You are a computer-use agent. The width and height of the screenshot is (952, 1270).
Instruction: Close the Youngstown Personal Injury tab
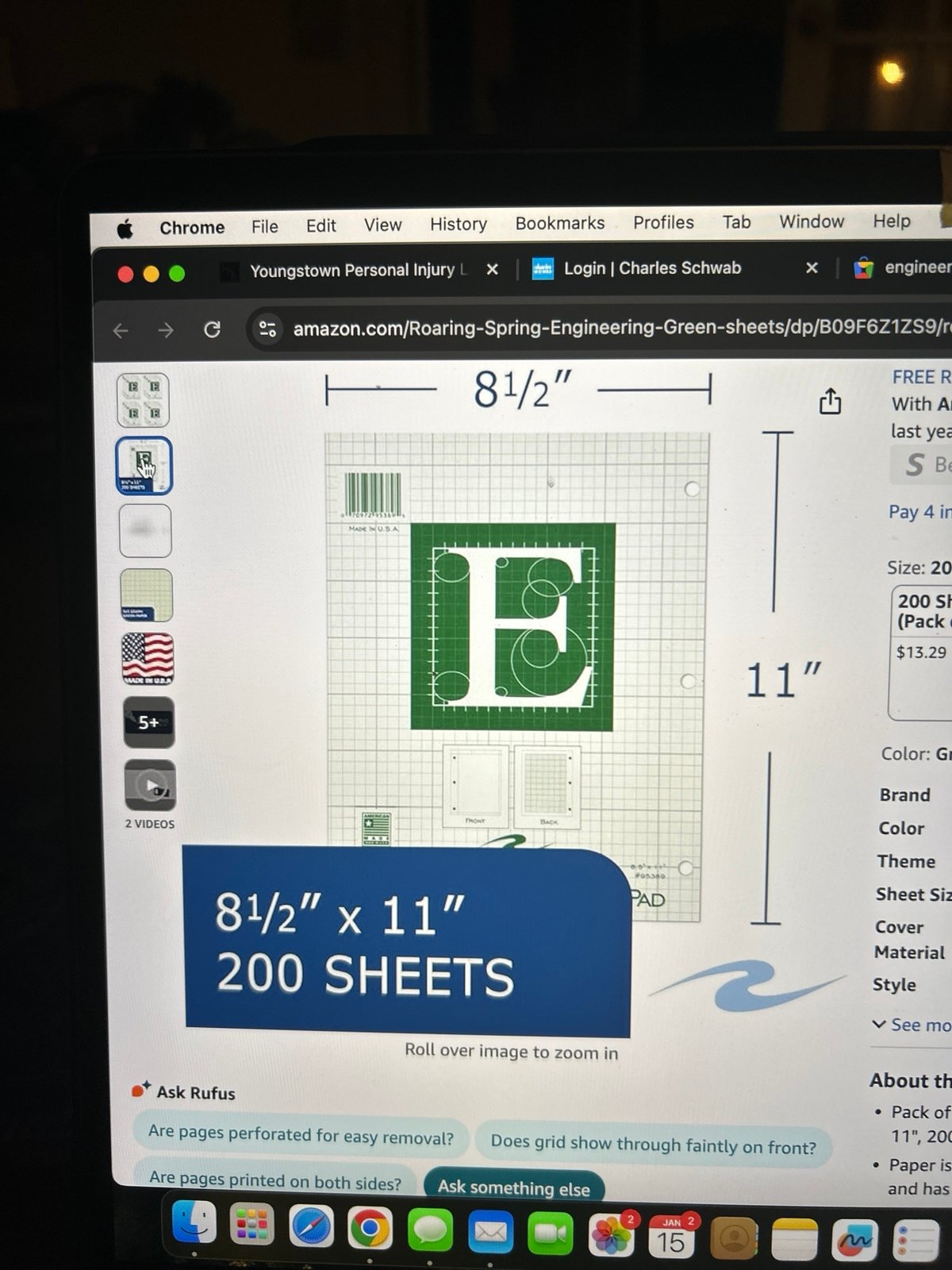point(492,270)
